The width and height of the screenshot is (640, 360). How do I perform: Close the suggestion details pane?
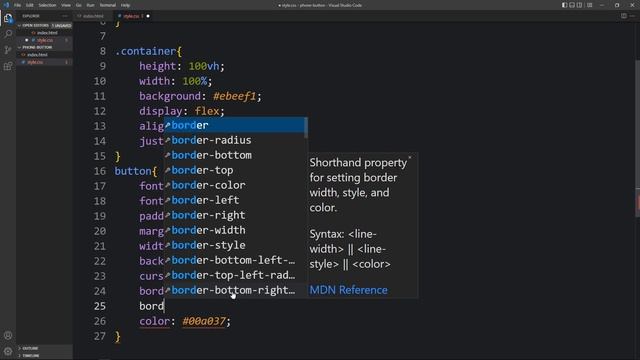pos(410,158)
